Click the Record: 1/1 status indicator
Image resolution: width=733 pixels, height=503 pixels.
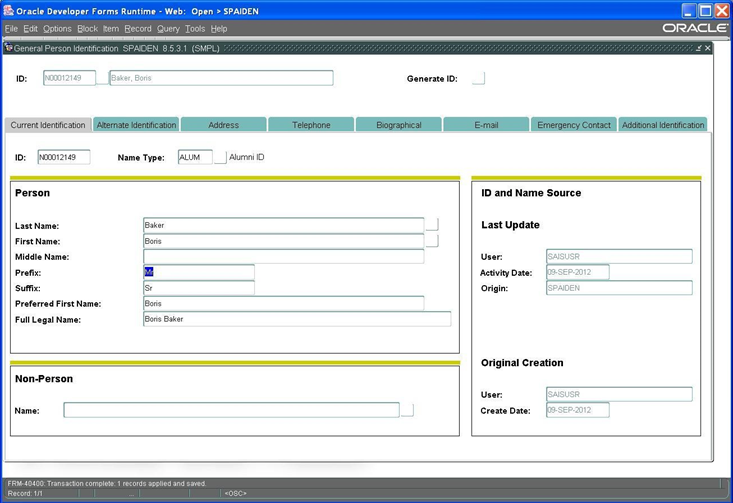tap(25, 493)
